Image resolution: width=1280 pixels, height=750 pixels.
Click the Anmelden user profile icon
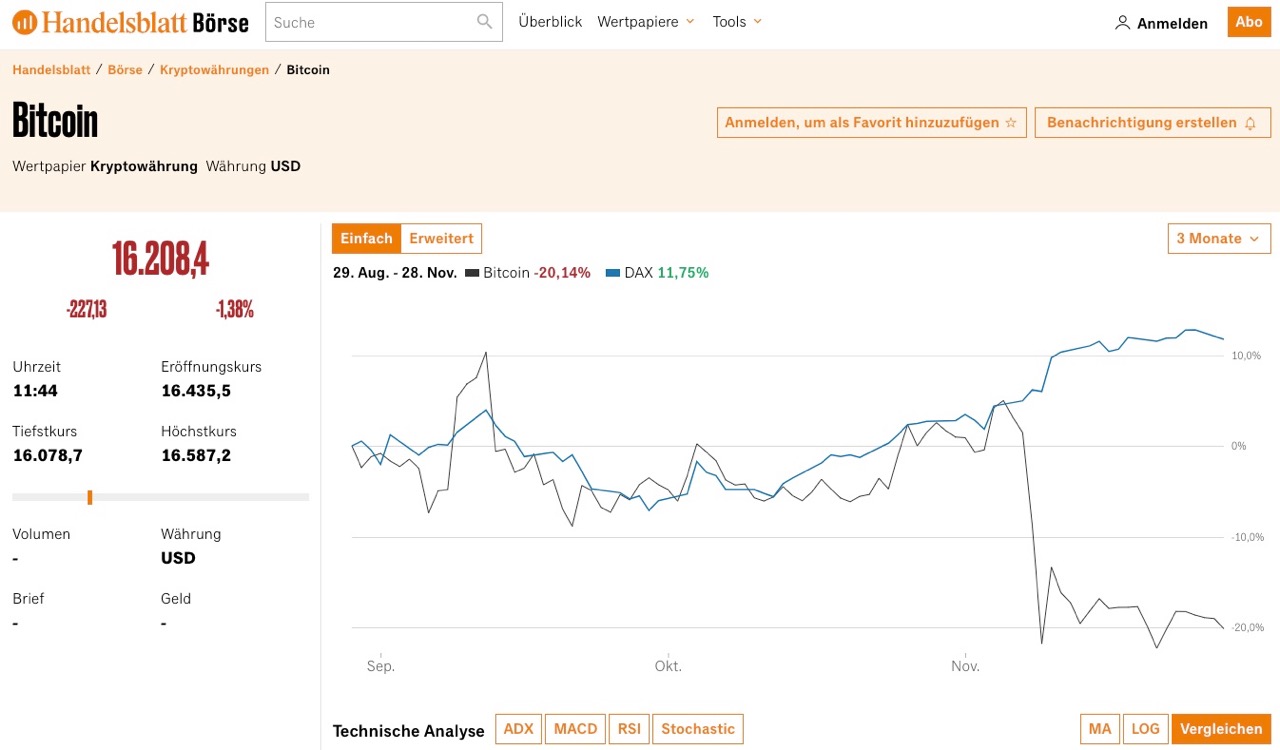coord(1123,22)
